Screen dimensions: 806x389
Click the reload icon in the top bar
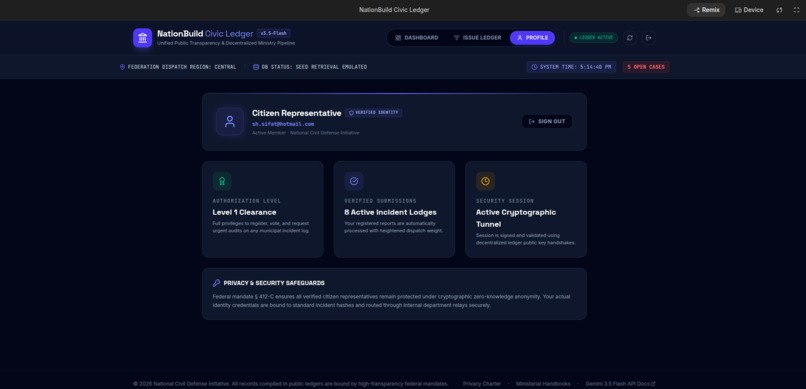click(x=779, y=10)
